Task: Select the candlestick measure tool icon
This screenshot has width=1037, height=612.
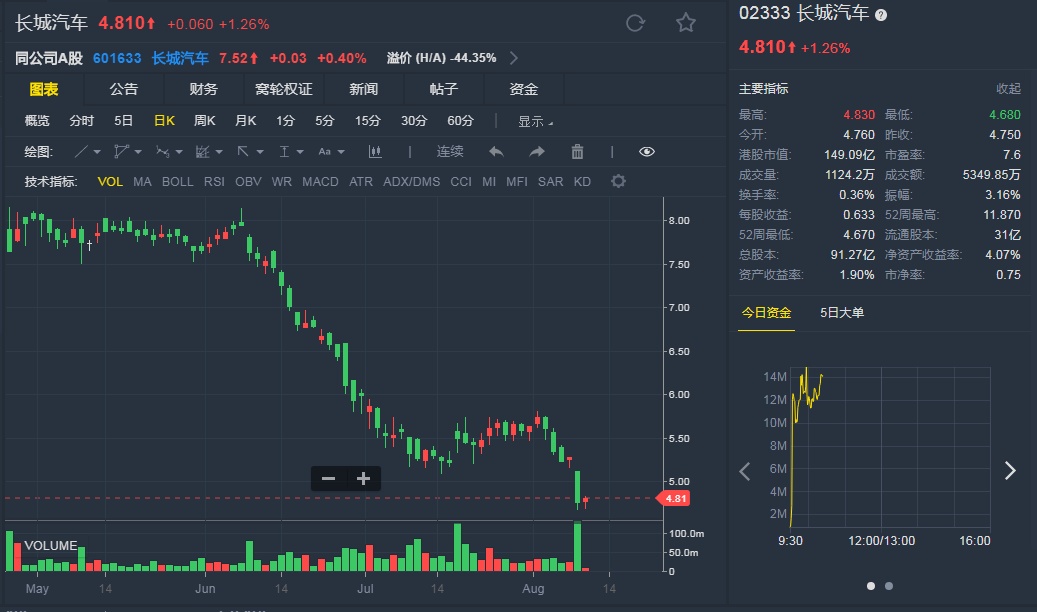Action: 376,152
